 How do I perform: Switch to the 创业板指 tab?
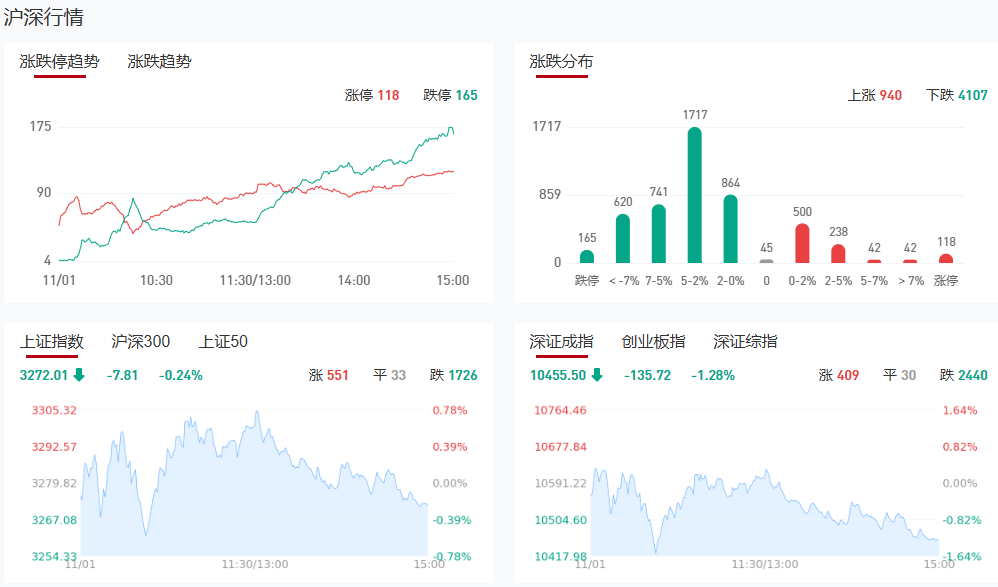pyautogui.click(x=653, y=342)
